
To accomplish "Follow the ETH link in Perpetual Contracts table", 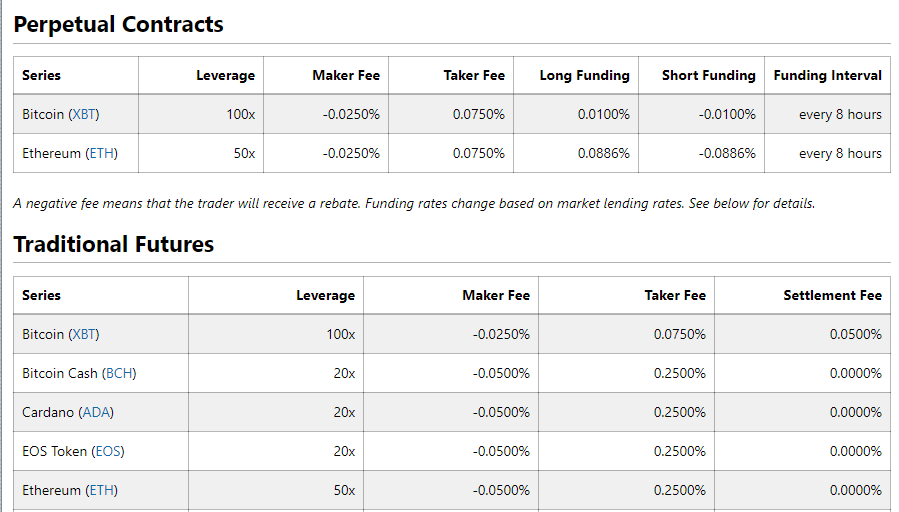I will tap(100, 154).
